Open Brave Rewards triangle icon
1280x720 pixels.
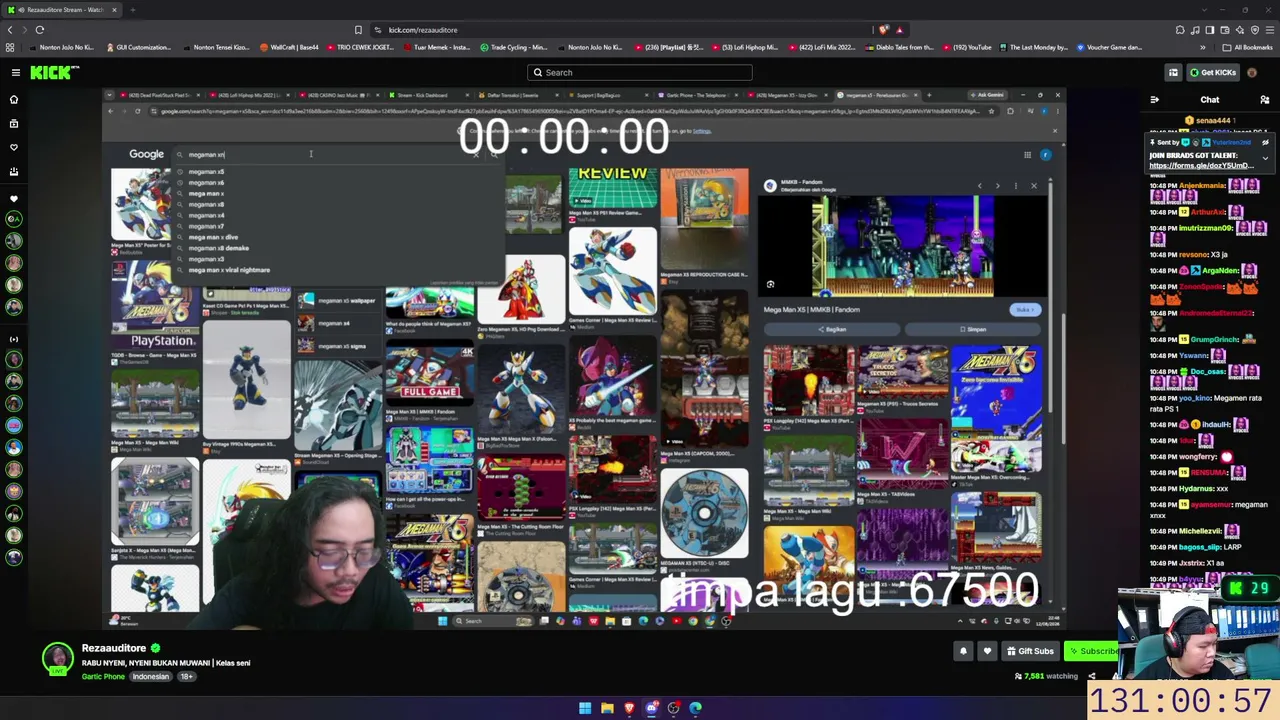(899, 30)
